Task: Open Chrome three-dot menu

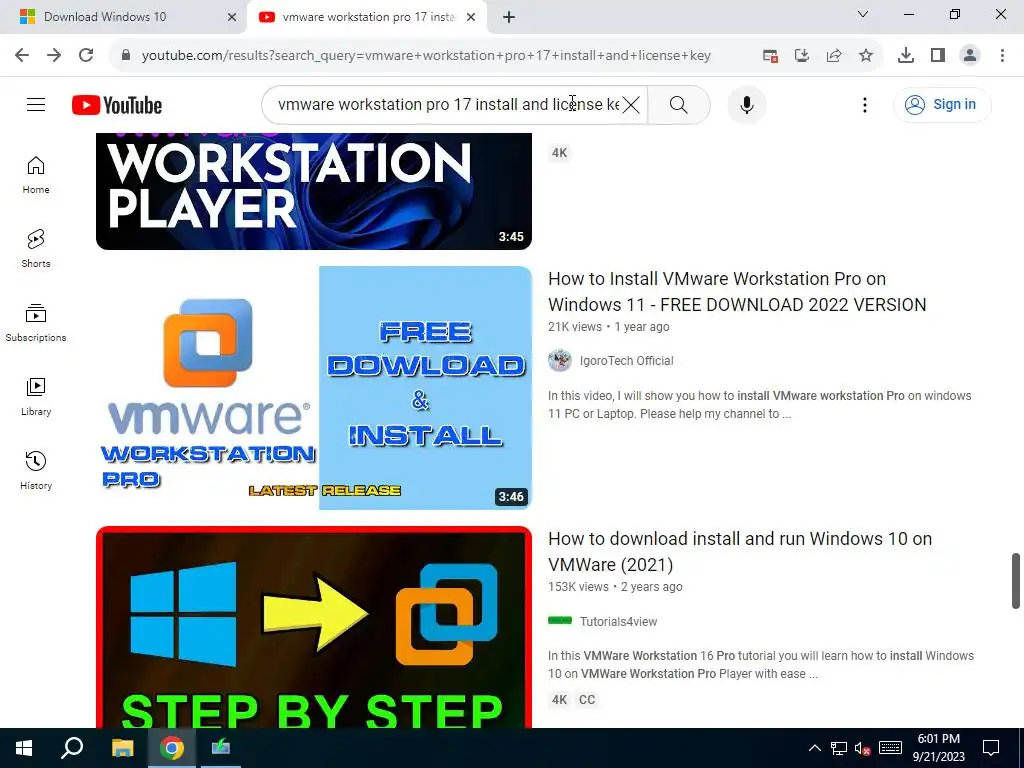Action: coord(1002,56)
